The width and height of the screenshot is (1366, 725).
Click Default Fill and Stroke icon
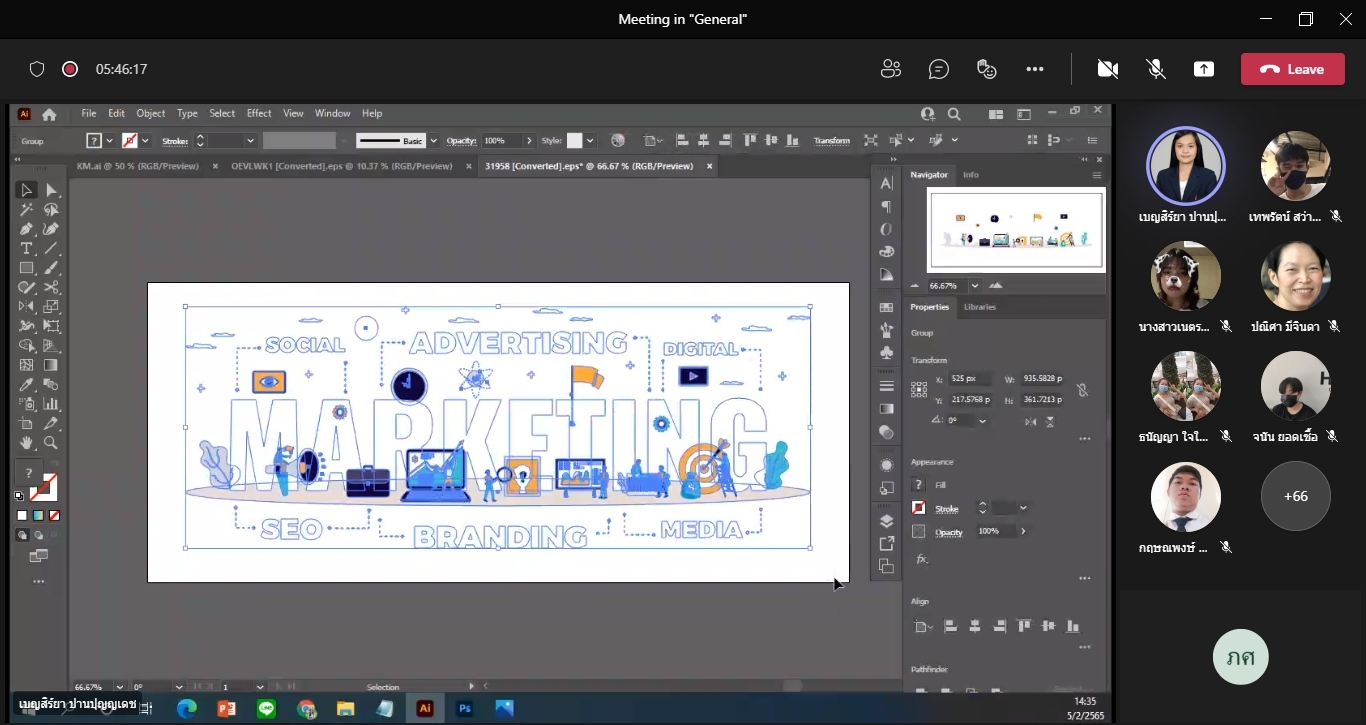(x=19, y=496)
